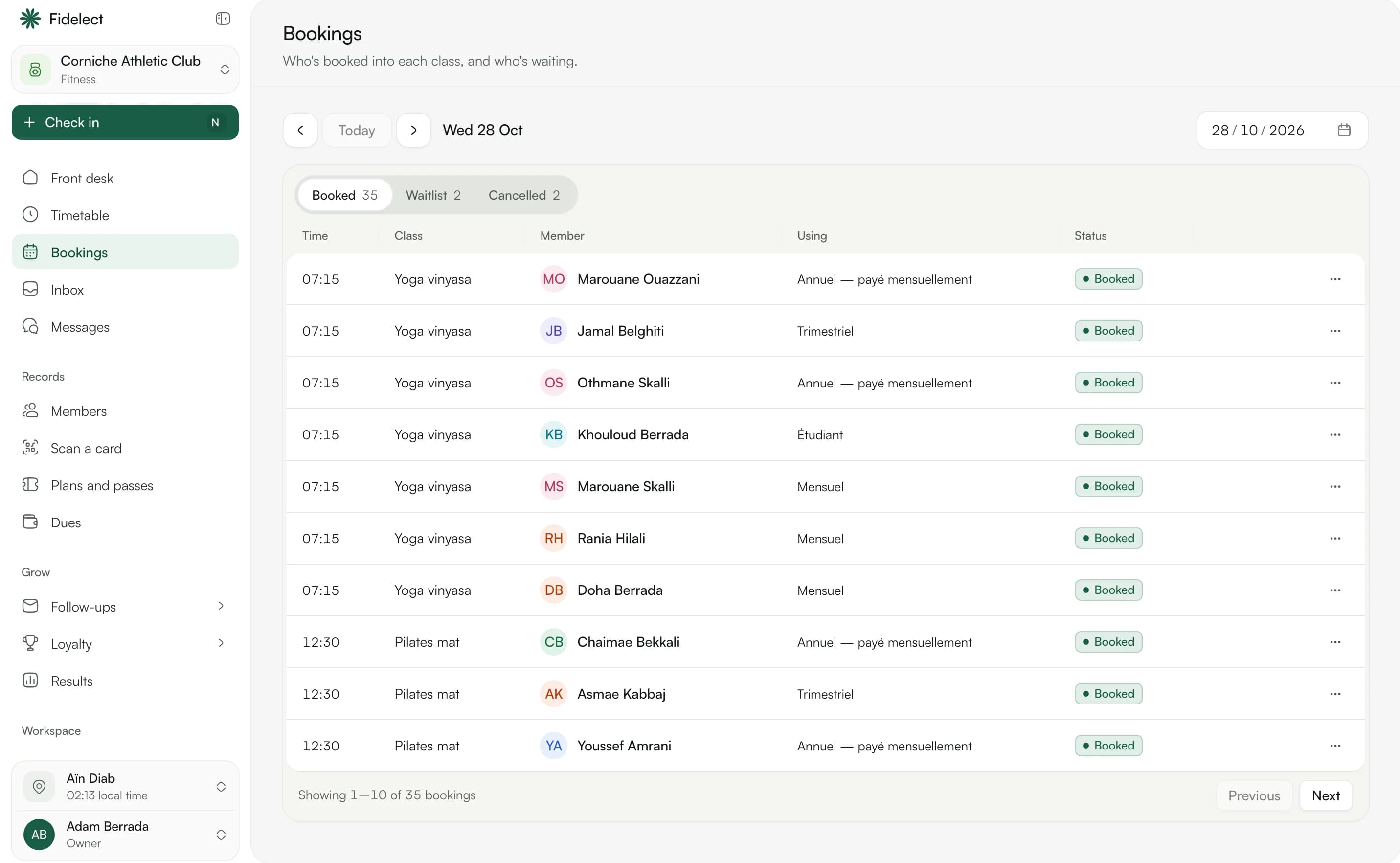The height and width of the screenshot is (863, 1400).
Task: Select the Bookings sidebar item
Action: (x=125, y=252)
